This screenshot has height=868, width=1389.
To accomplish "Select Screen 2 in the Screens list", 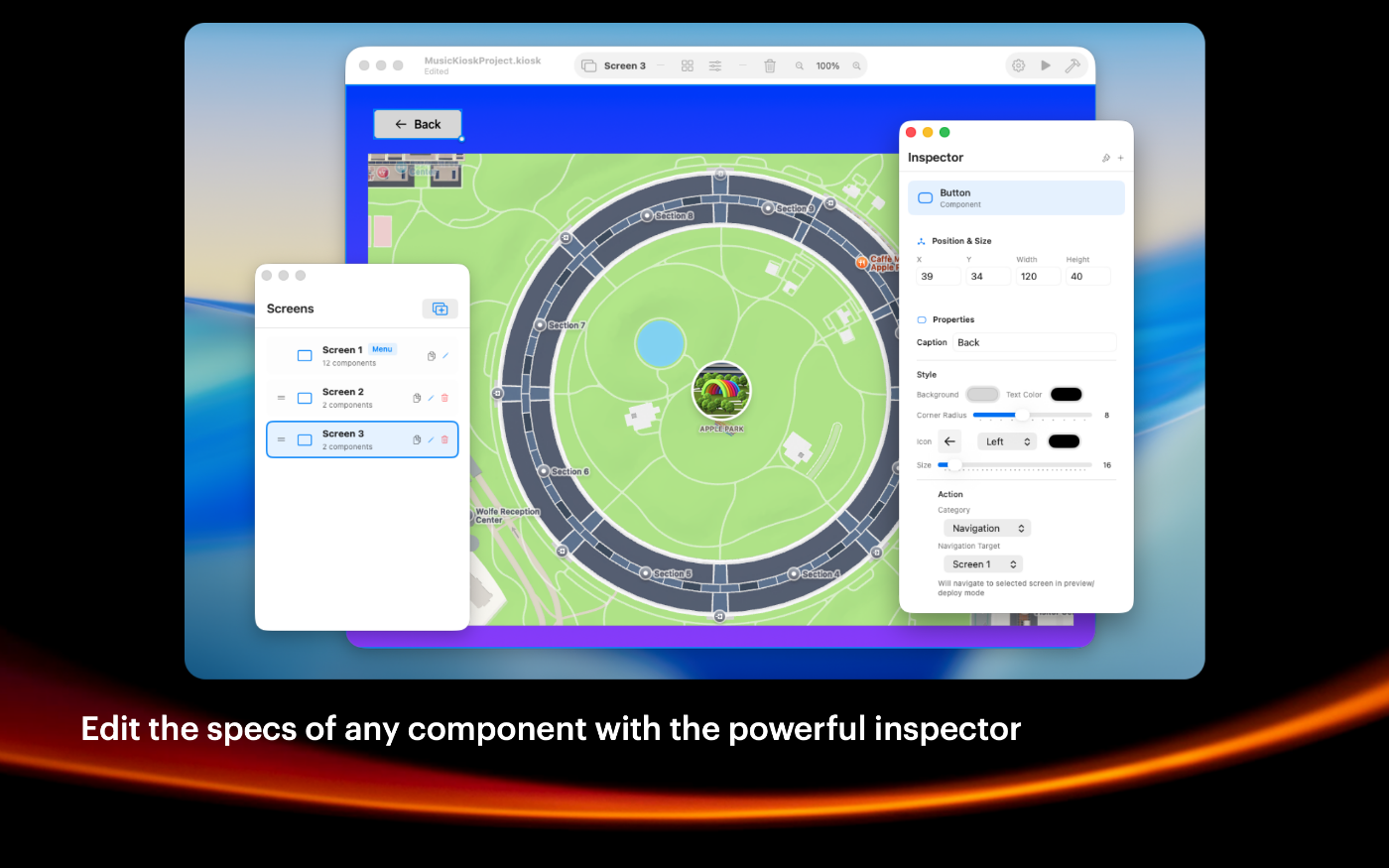I will pyautogui.click(x=343, y=398).
